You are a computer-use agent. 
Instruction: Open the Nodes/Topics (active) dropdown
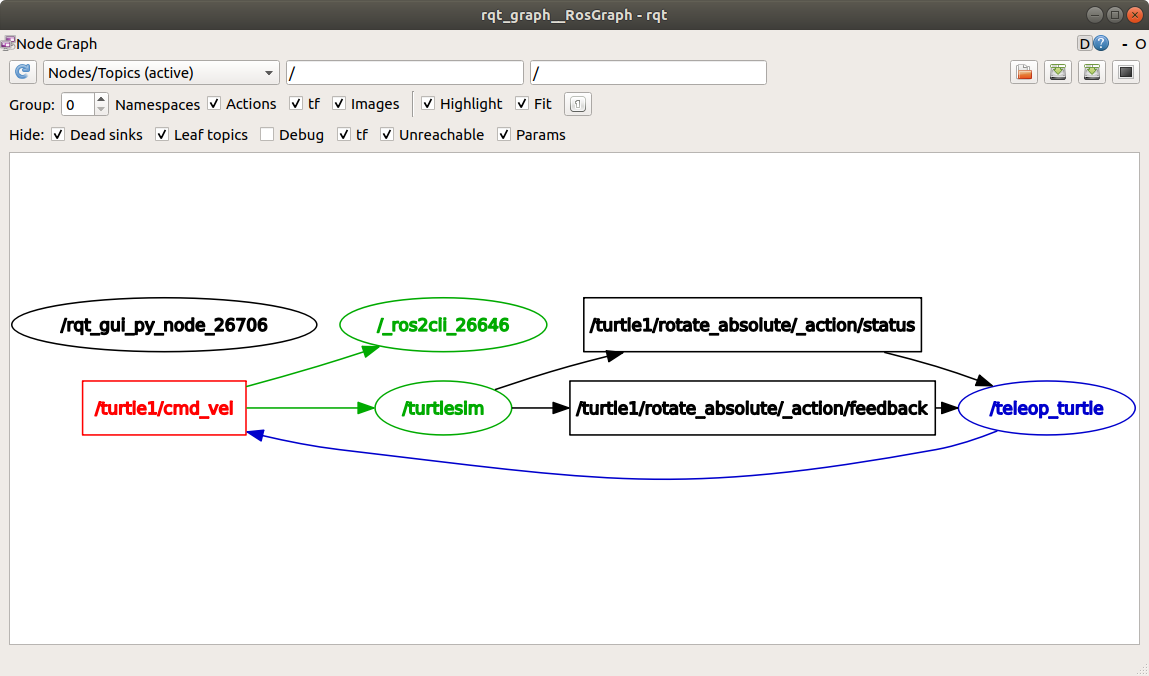click(x=161, y=72)
